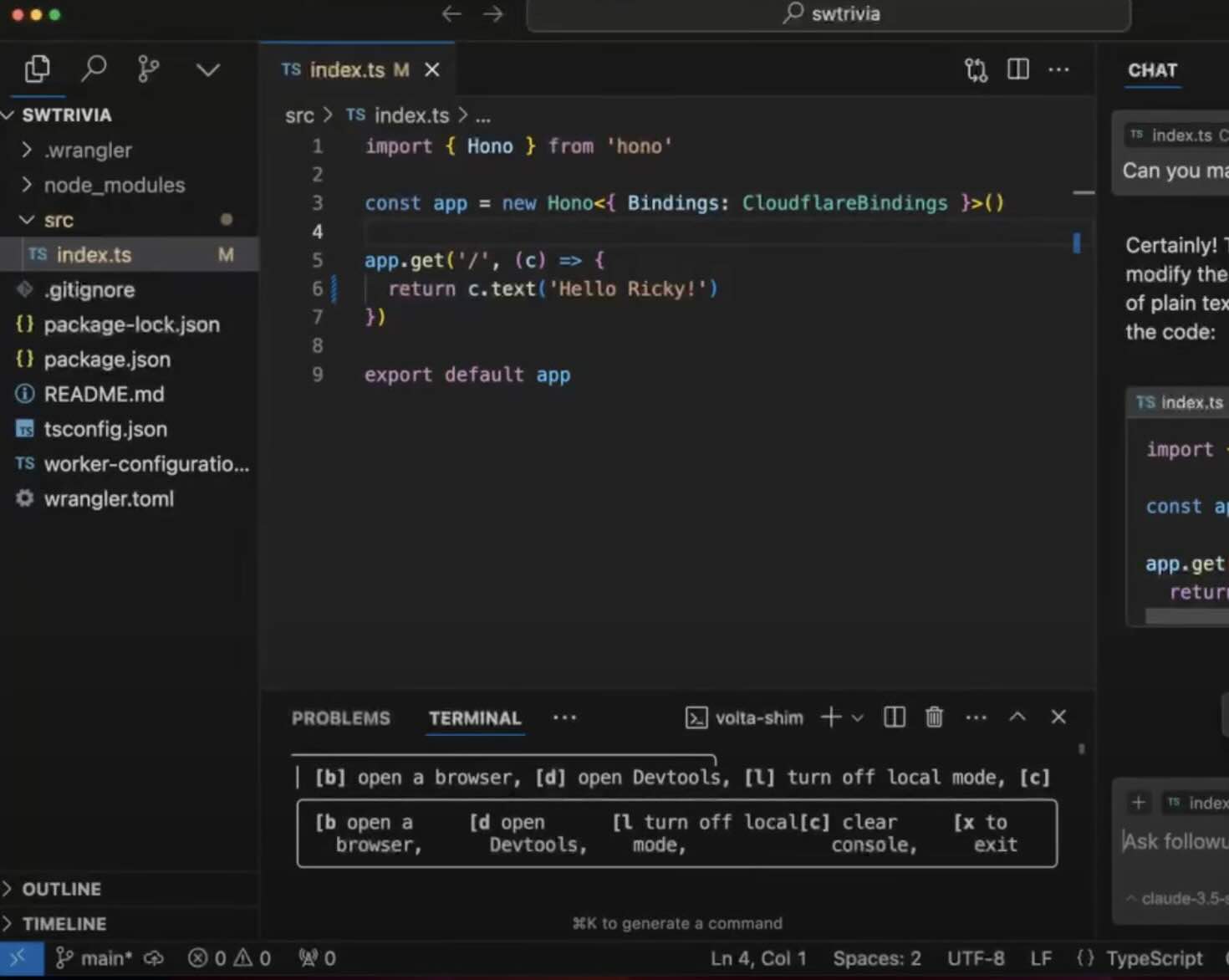Switch branch via main* status item
This screenshot has width=1229, height=980.
(x=94, y=958)
